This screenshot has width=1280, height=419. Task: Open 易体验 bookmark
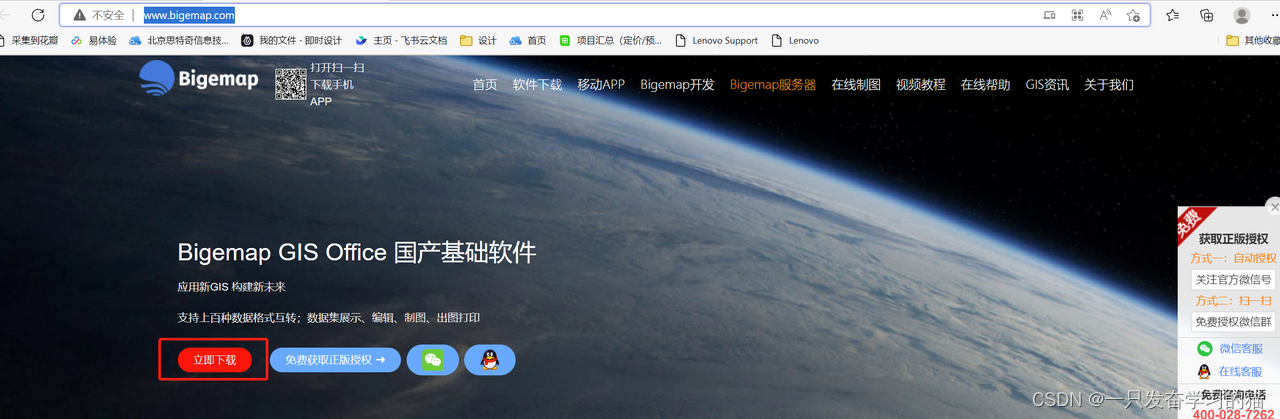[x=93, y=41]
